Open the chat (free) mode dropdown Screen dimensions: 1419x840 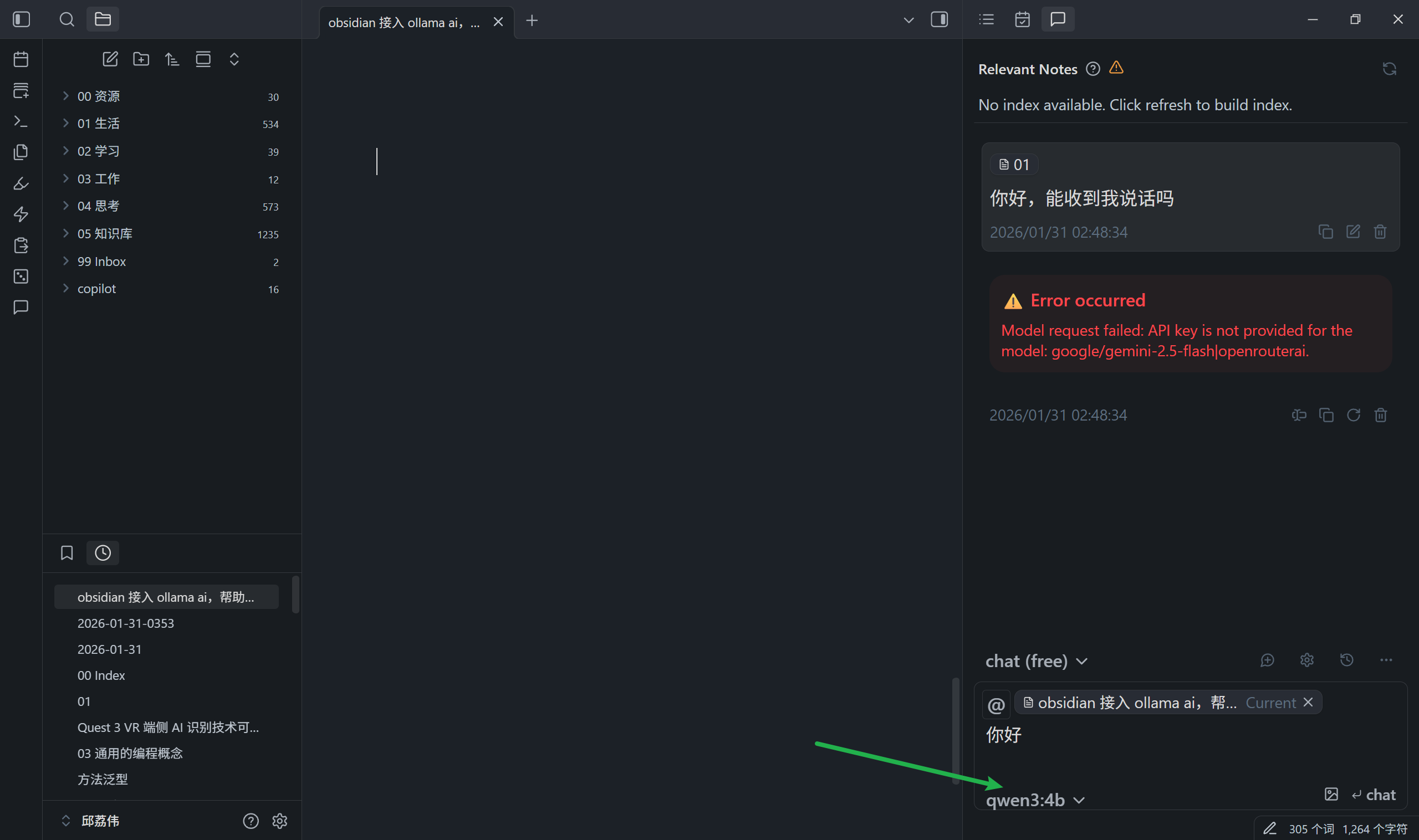click(x=1035, y=661)
